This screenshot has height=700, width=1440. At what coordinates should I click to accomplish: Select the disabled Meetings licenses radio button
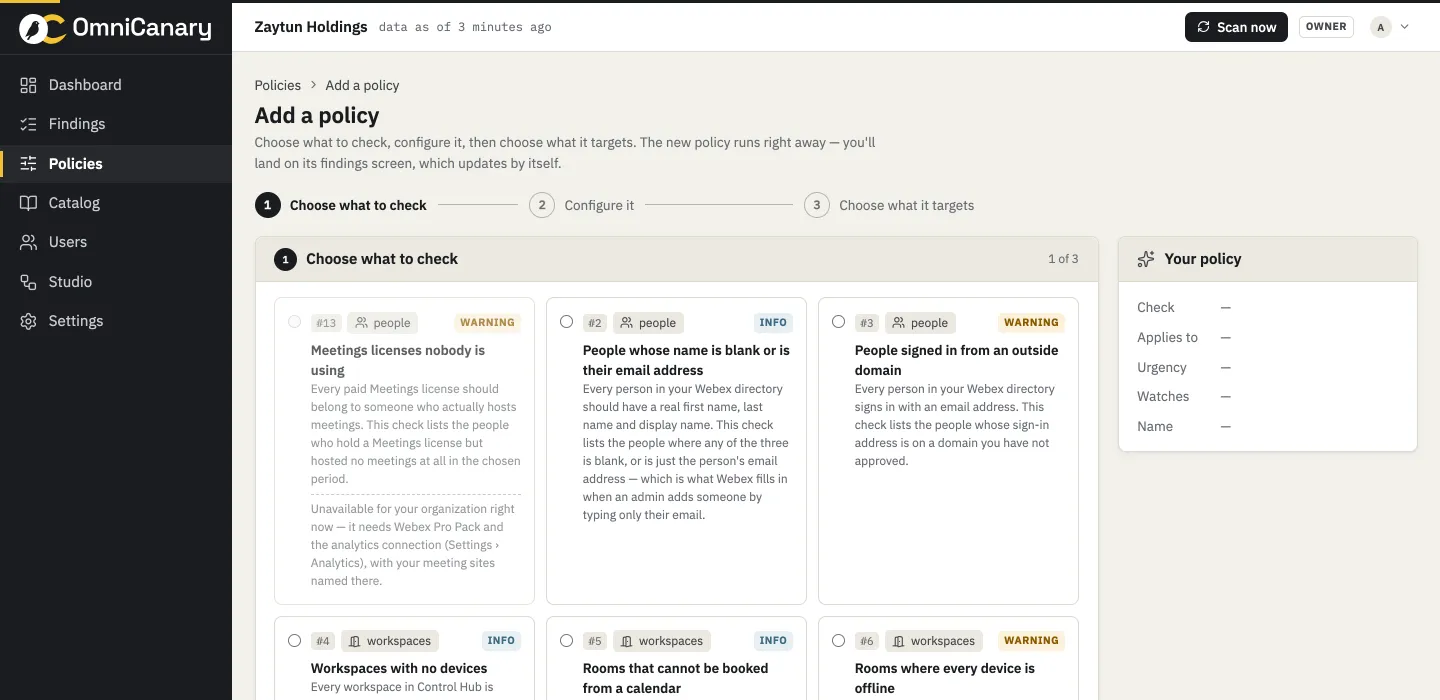click(294, 322)
